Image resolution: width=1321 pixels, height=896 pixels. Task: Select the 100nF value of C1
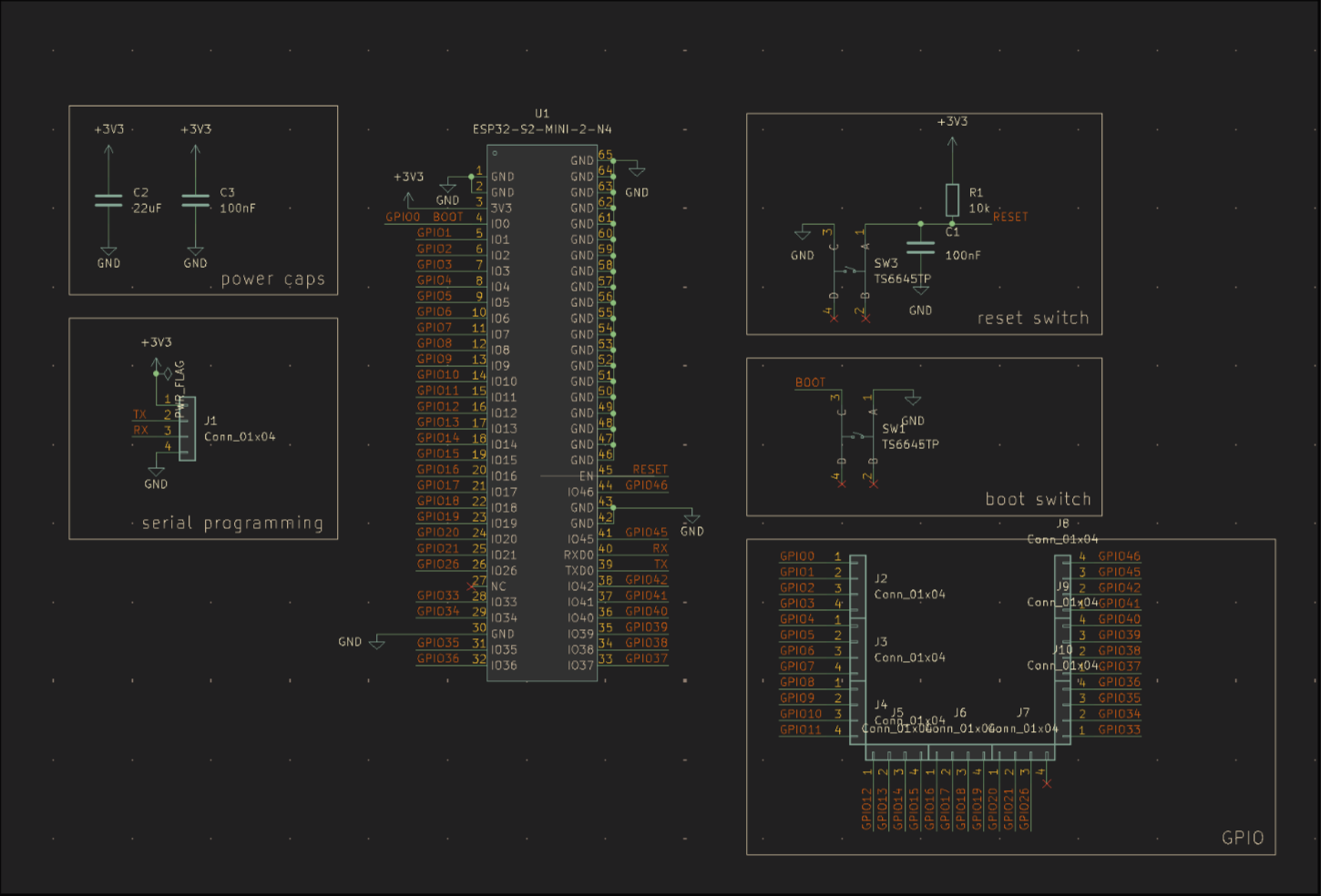(x=963, y=256)
